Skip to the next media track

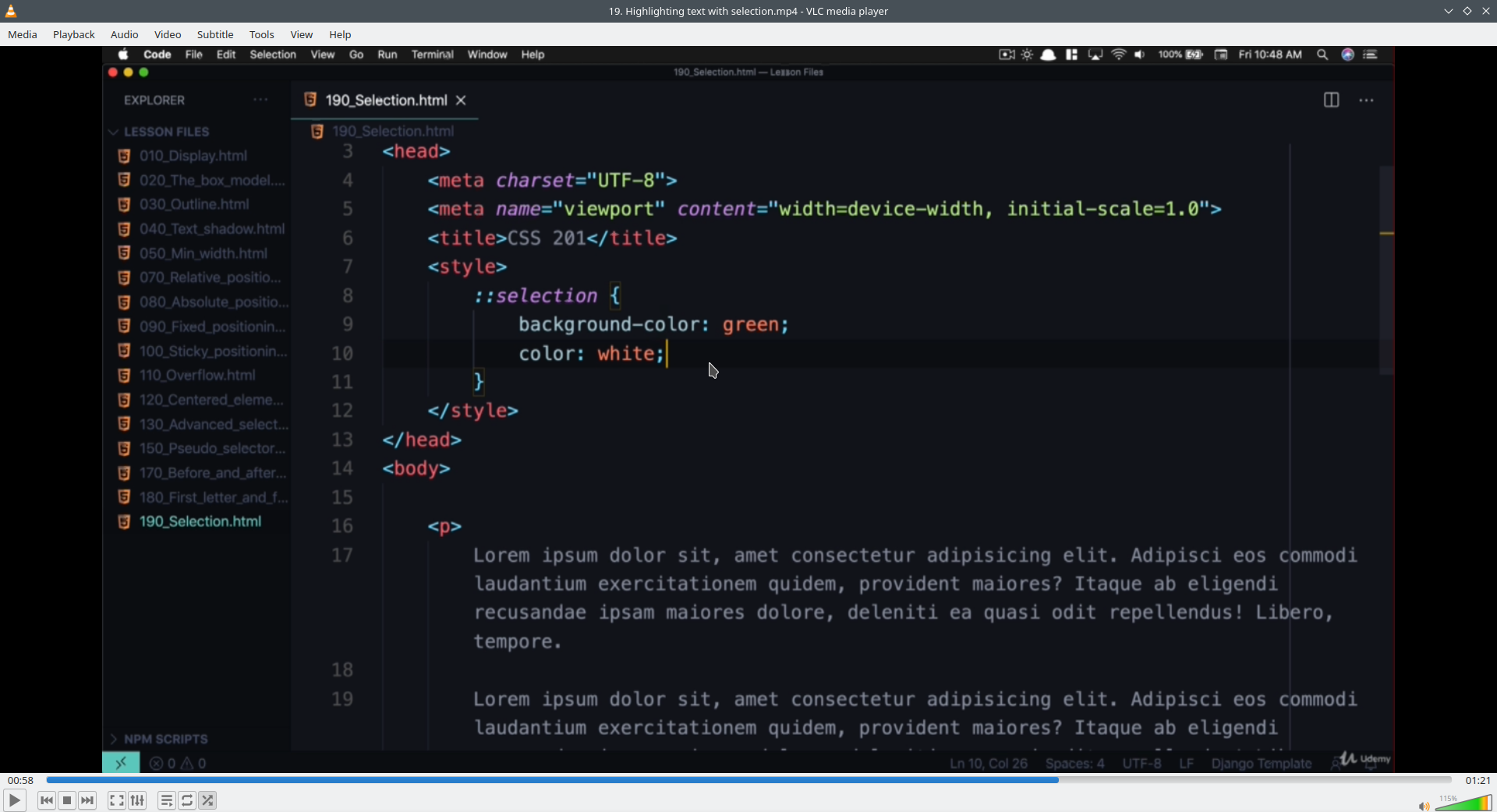[x=87, y=800]
